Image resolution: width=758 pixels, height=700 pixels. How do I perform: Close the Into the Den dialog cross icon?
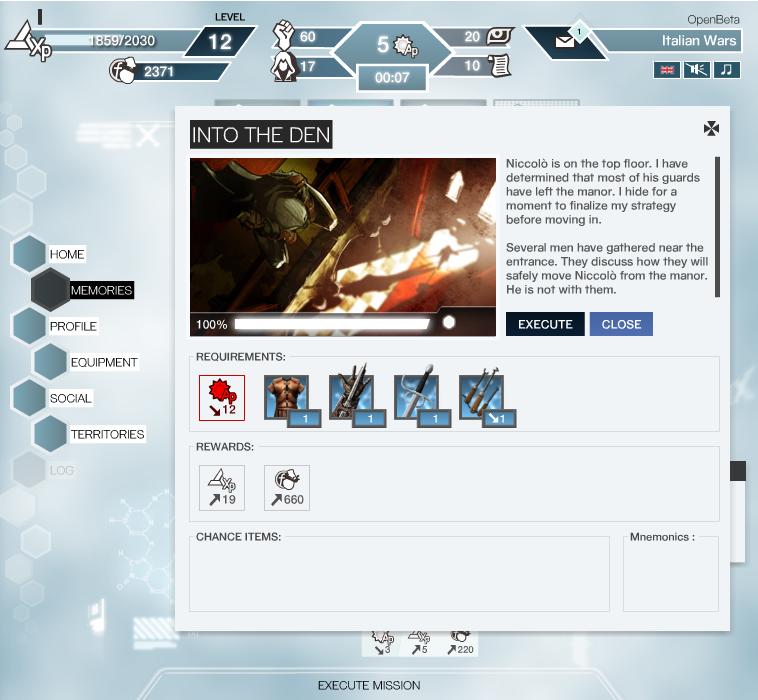pos(711,129)
